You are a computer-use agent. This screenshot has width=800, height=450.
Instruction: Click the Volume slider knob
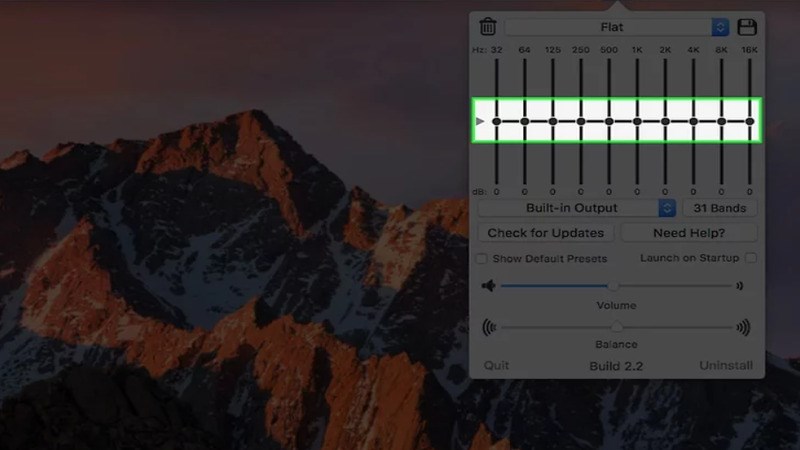point(613,286)
